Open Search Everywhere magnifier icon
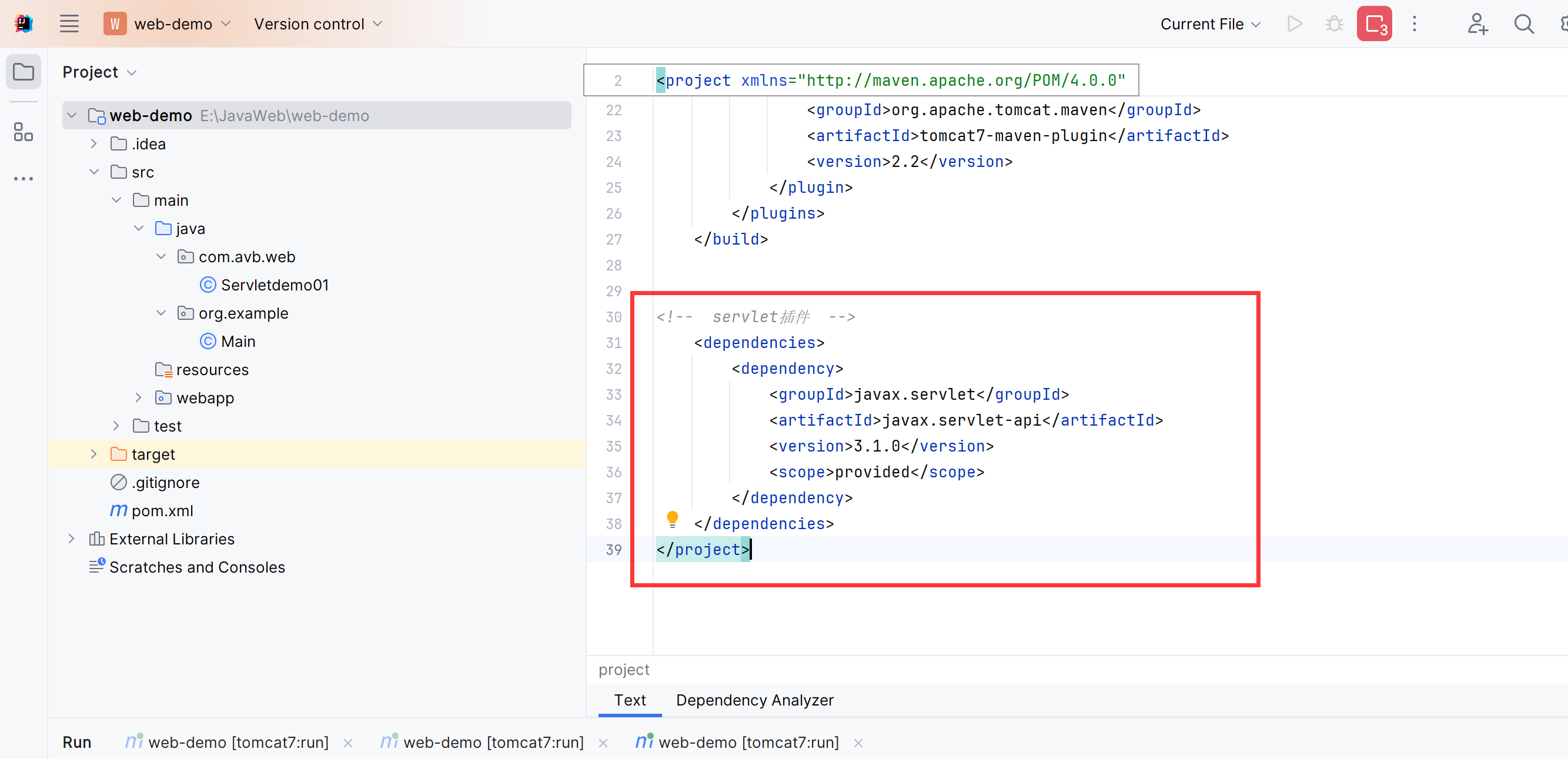This screenshot has height=759, width=1568. pyautogui.click(x=1523, y=24)
